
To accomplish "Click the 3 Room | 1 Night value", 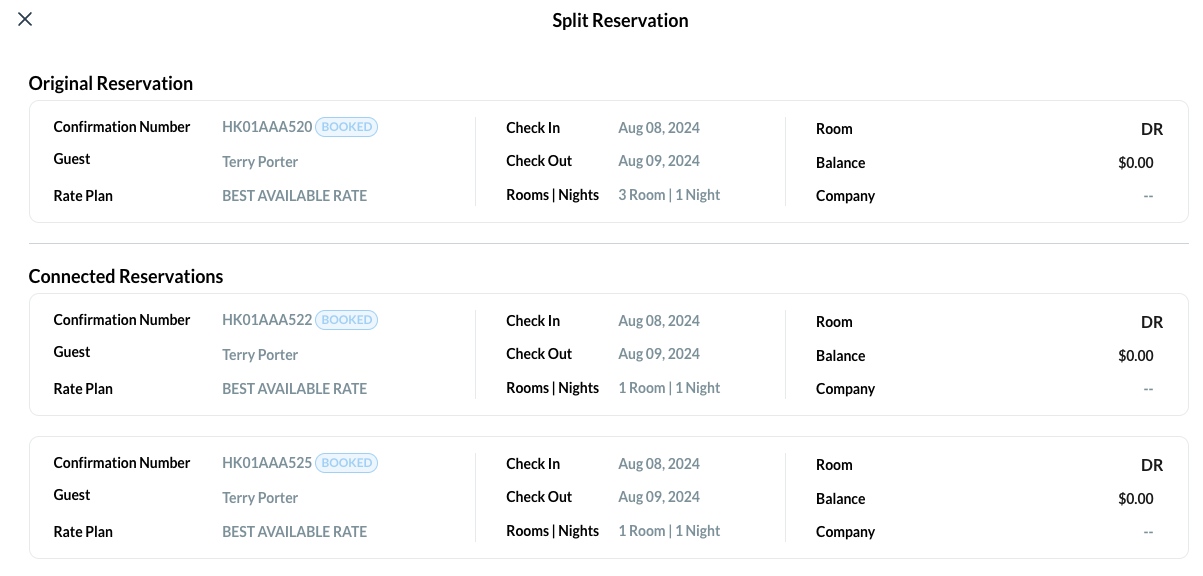I will coord(668,195).
